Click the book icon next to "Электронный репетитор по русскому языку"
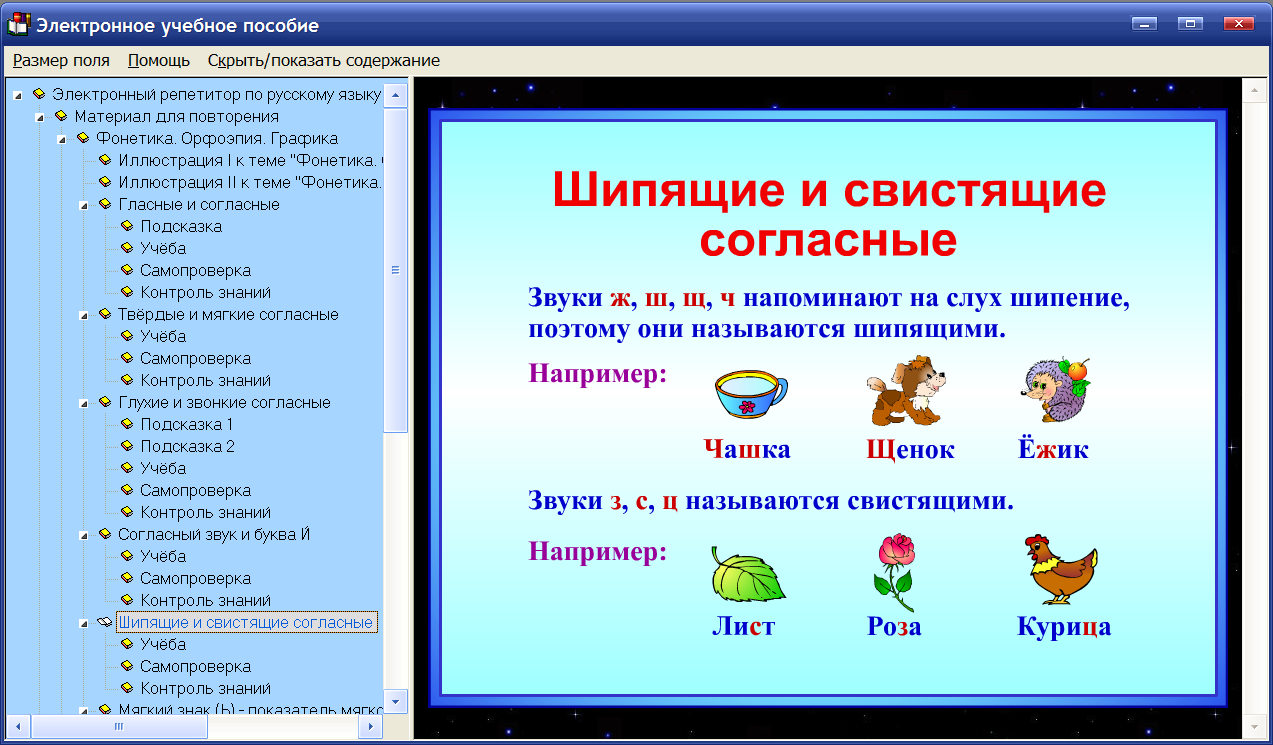1273x745 pixels. coord(40,94)
